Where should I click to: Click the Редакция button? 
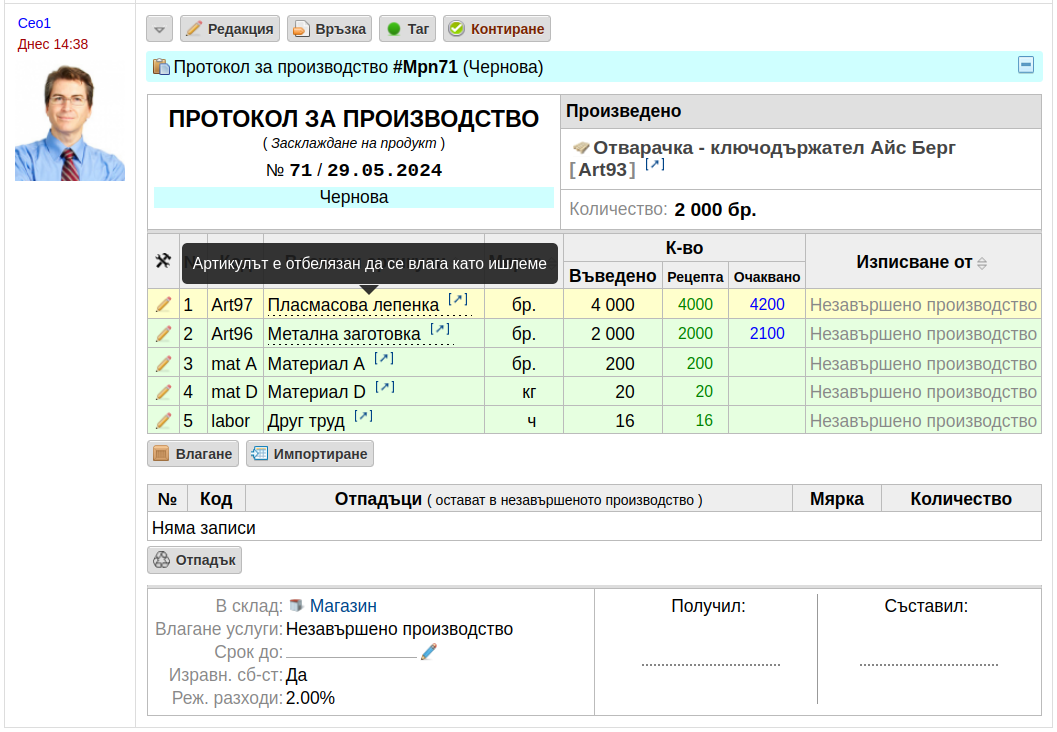230,29
